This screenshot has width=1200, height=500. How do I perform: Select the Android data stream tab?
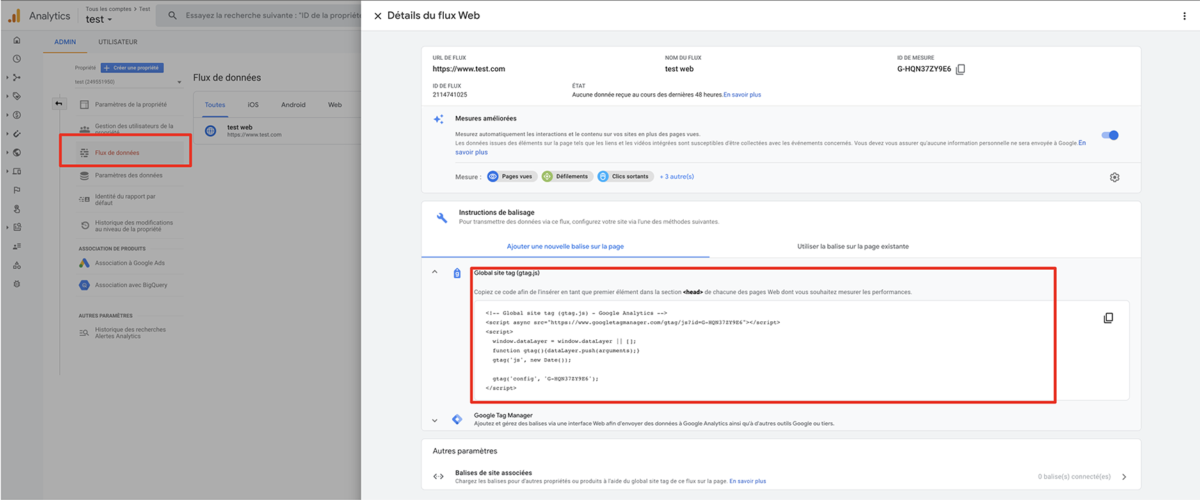pyautogui.click(x=293, y=104)
